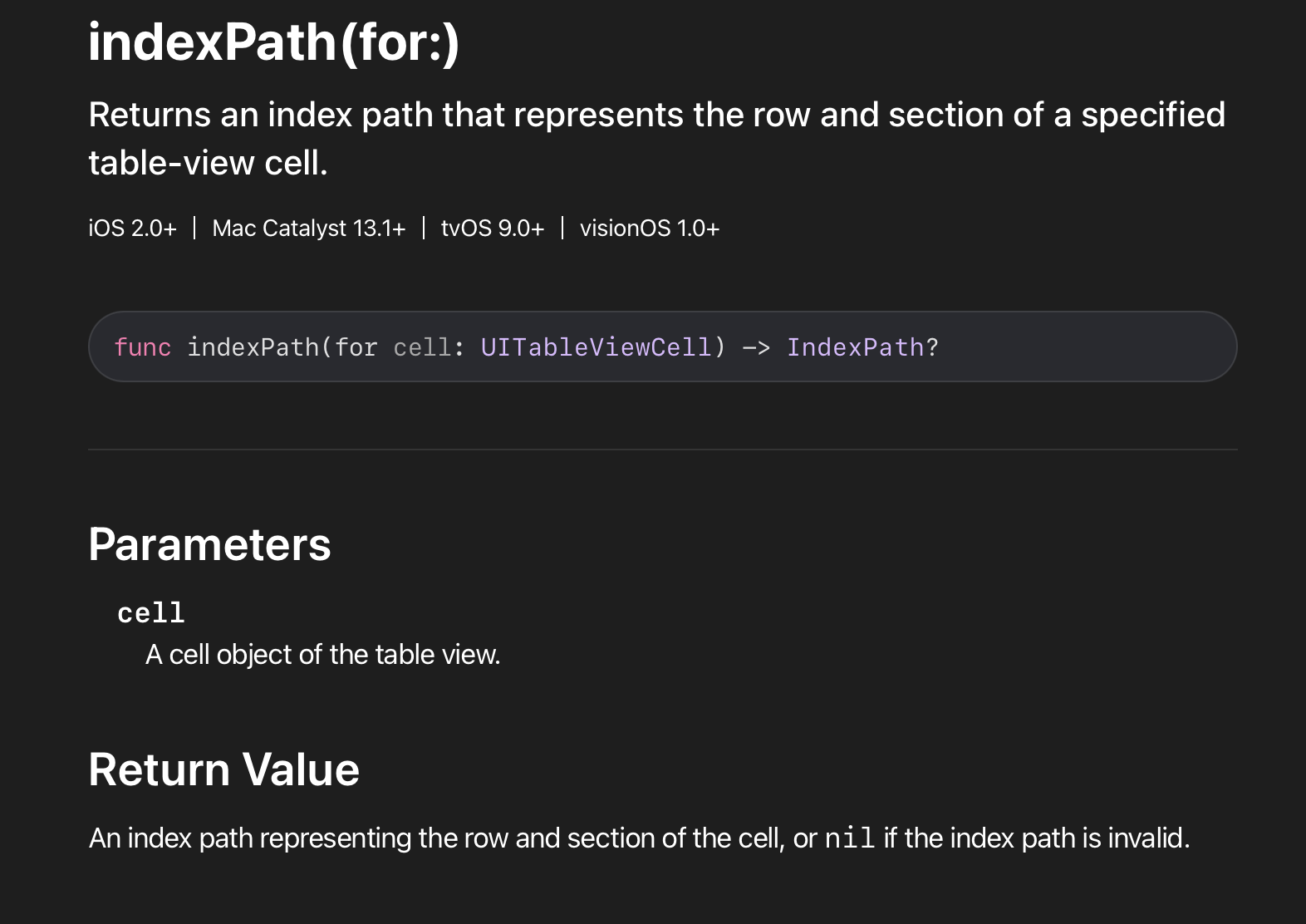Click the 'for' argument label in declaration
This screenshot has width=1306, height=924.
click(356, 347)
